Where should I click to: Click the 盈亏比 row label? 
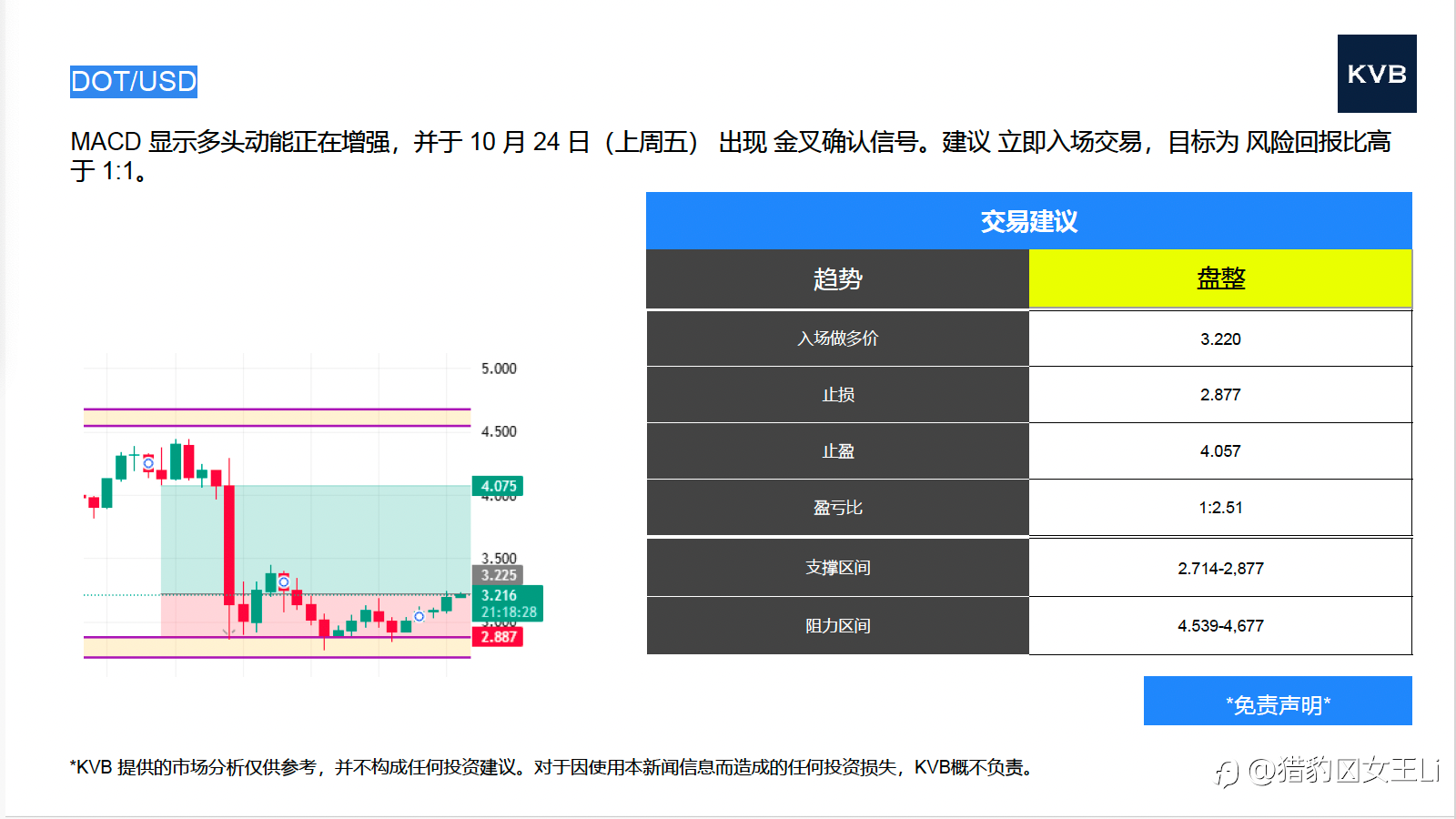[837, 508]
